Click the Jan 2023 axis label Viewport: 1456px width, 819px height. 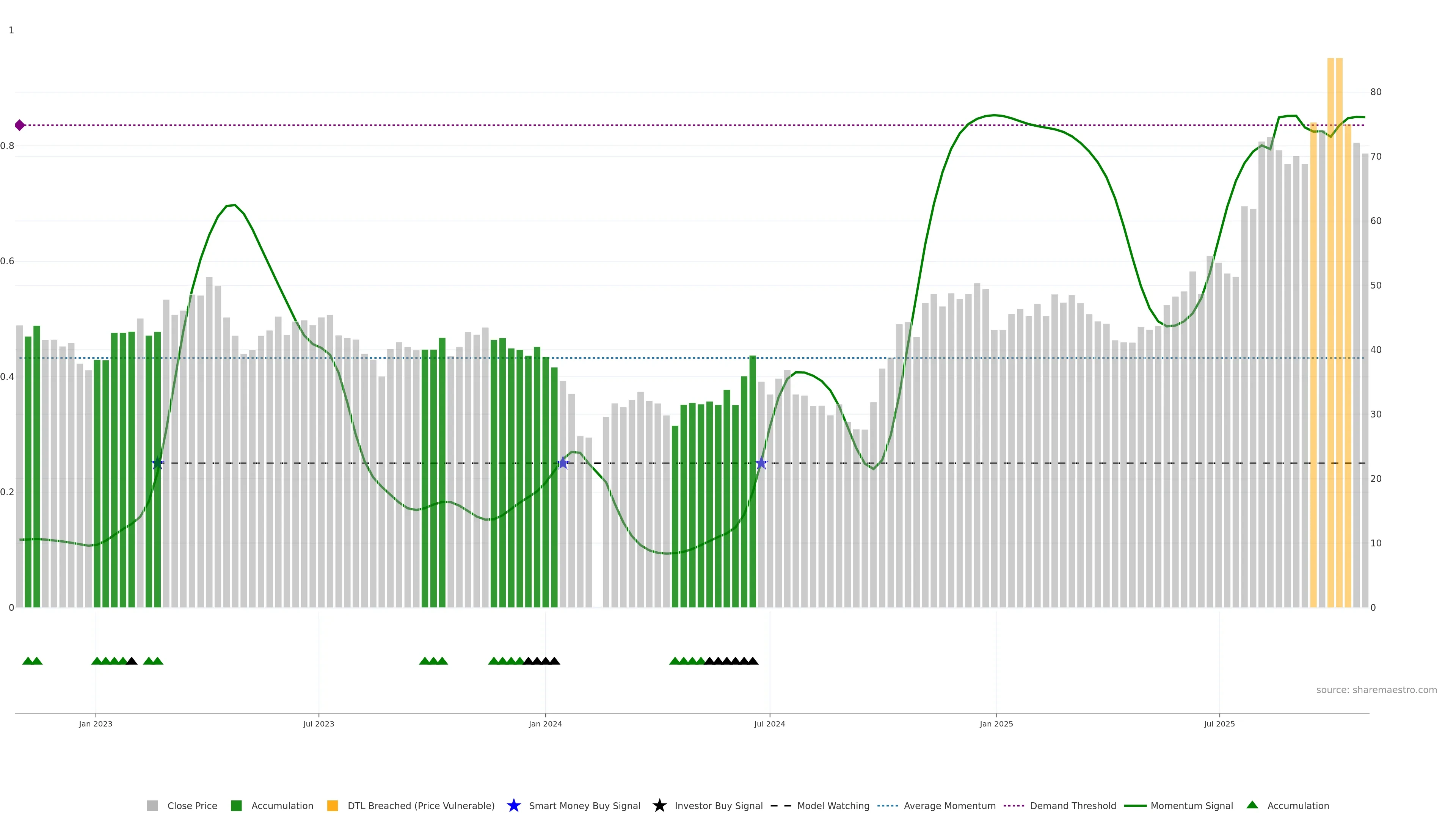pyautogui.click(x=96, y=723)
